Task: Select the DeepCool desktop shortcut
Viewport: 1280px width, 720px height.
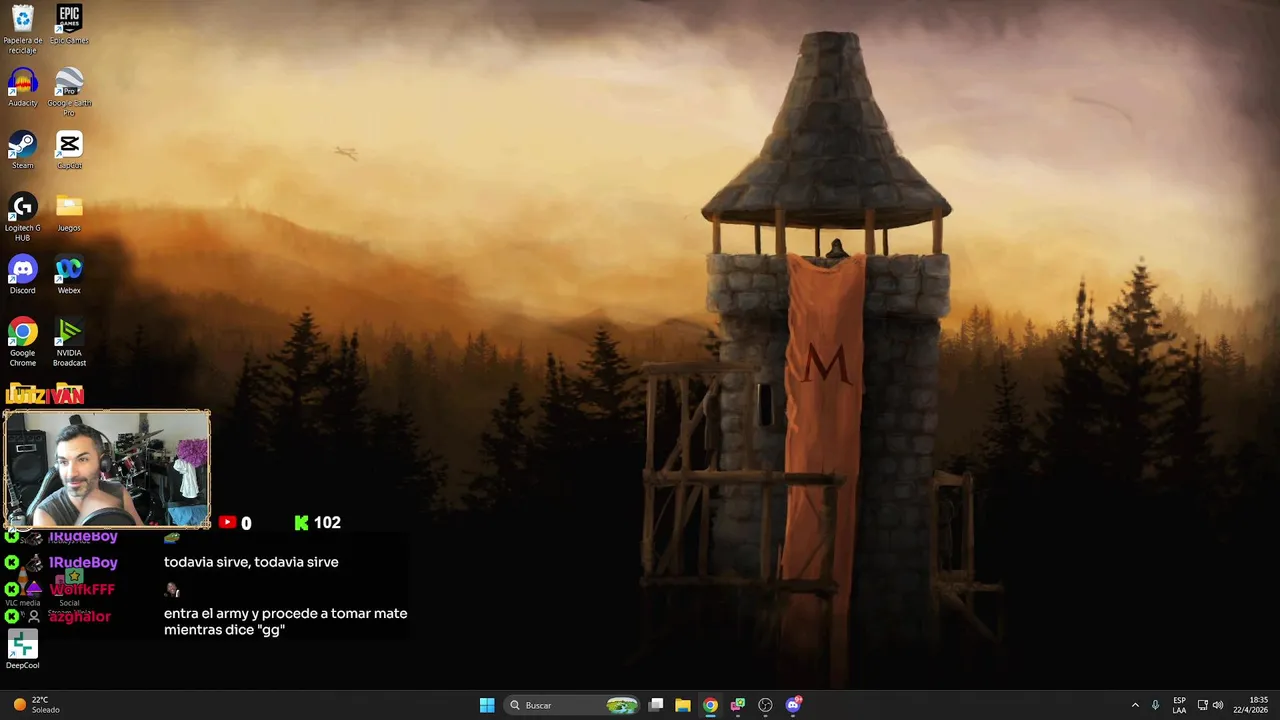Action: [x=22, y=650]
